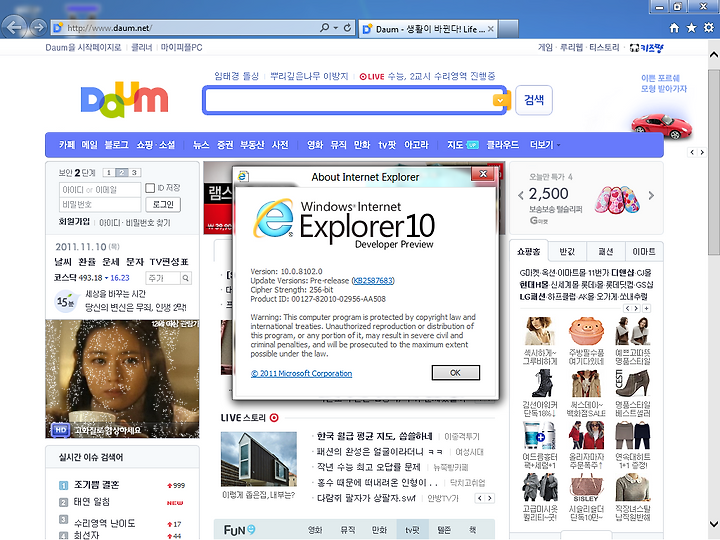Switch to the 이마트 tab

pos(644,252)
